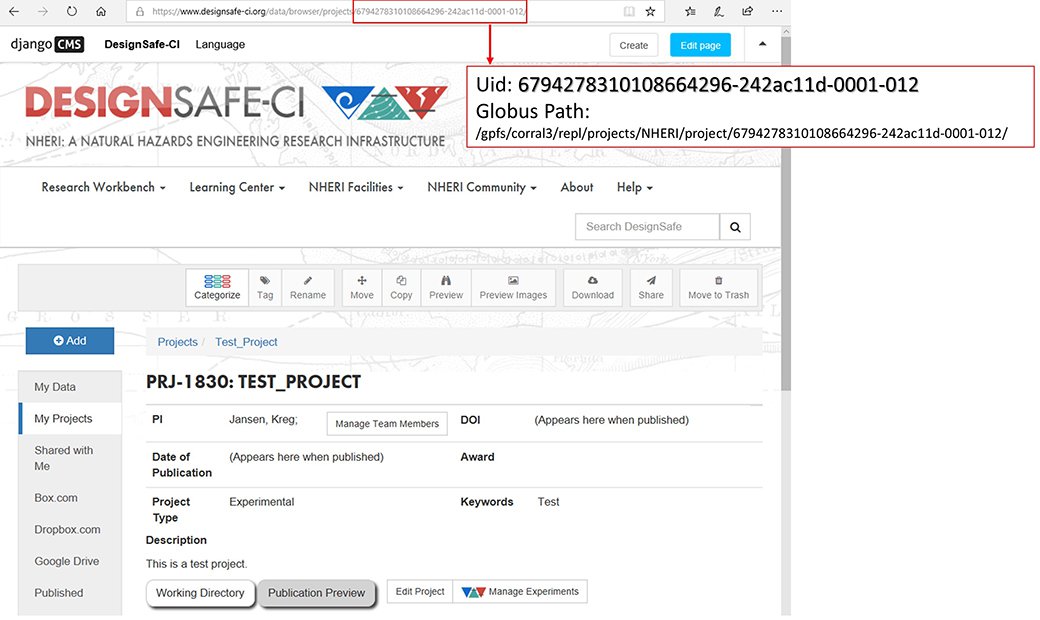The width and height of the screenshot is (1040, 620).
Task: Open Language toolbar menu
Action: [220, 44]
